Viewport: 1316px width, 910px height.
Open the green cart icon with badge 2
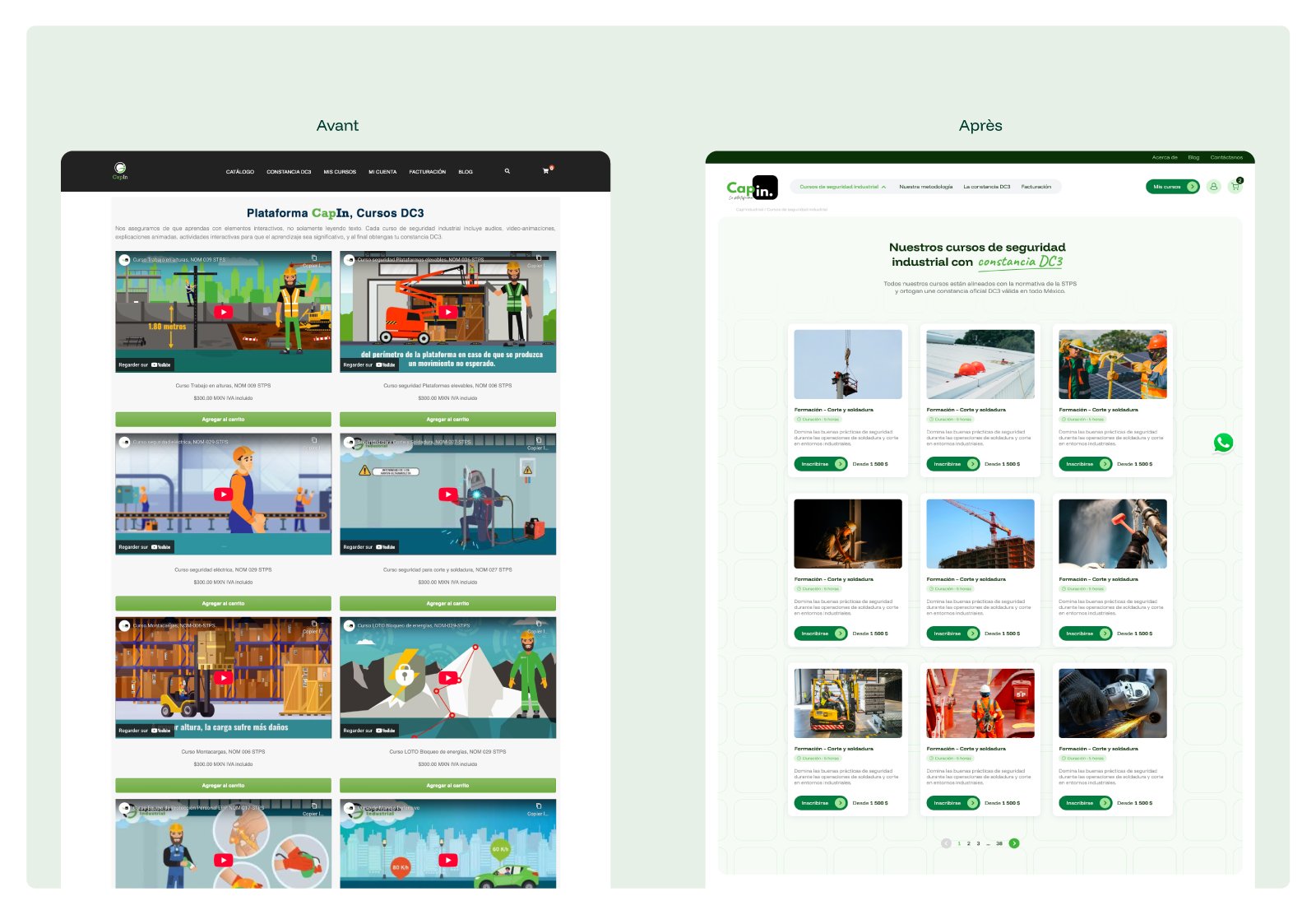pos(1235,186)
